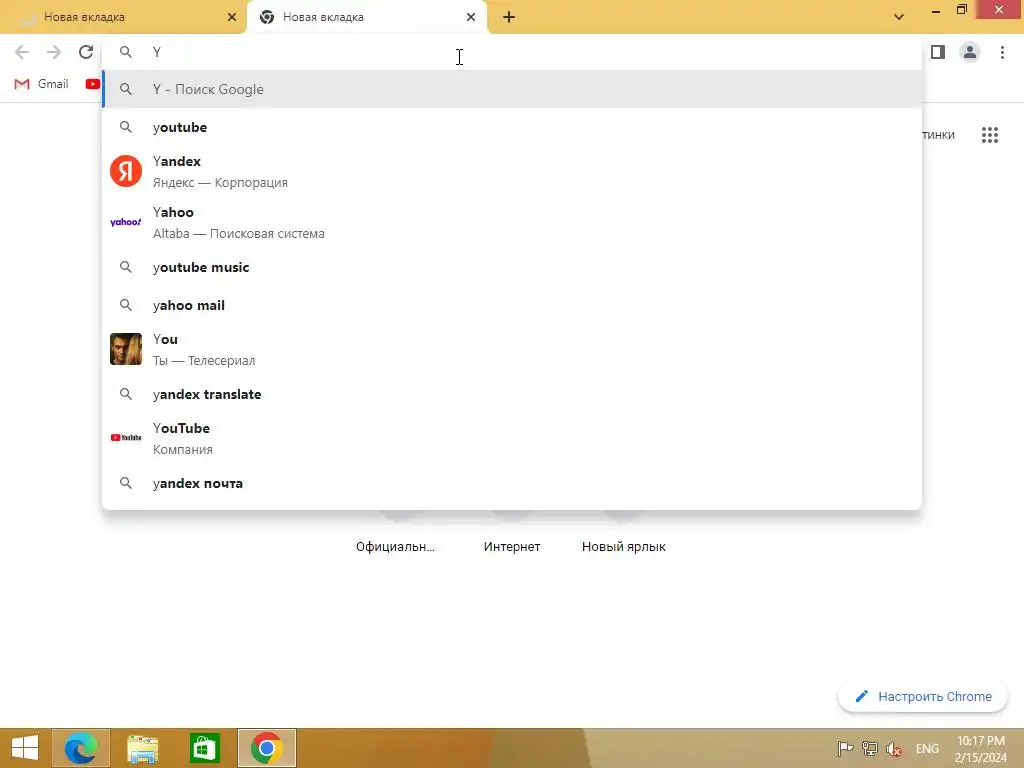Viewport: 1024px width, 768px height.
Task: Open a new tab with the plus button
Action: (x=509, y=18)
